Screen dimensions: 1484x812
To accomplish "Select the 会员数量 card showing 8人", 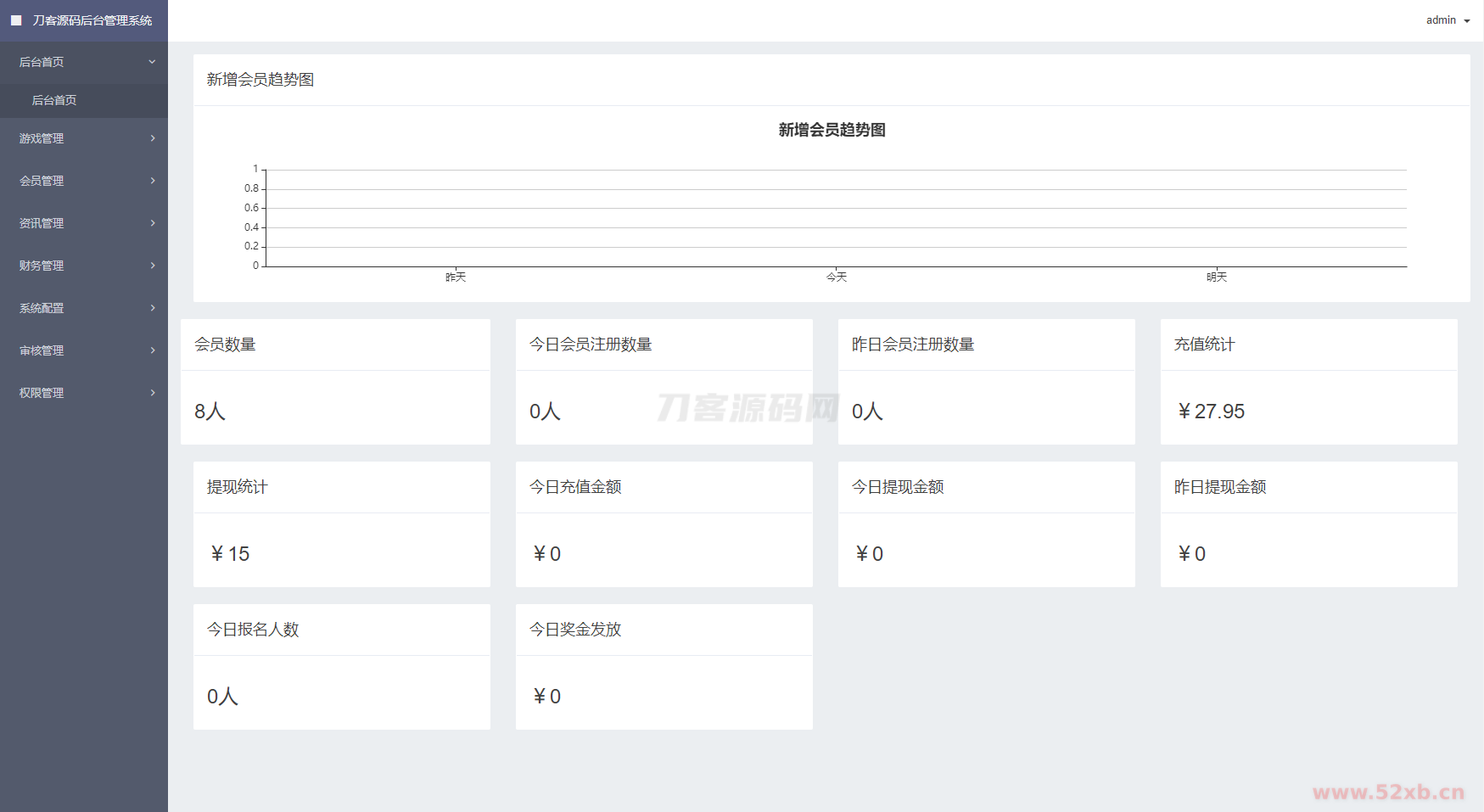I will pos(335,412).
